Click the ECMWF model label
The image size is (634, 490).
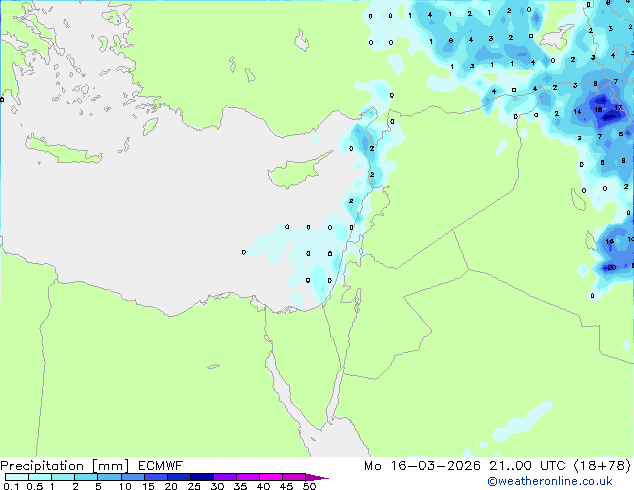pos(161,466)
